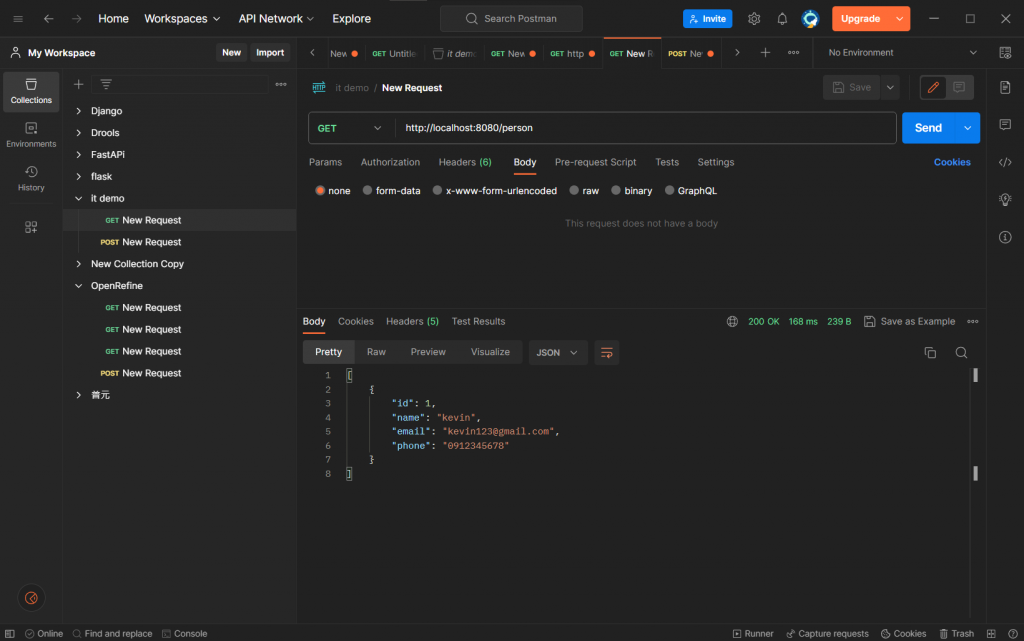The image size is (1024, 641).
Task: Select the form-data body option
Action: tap(368, 191)
